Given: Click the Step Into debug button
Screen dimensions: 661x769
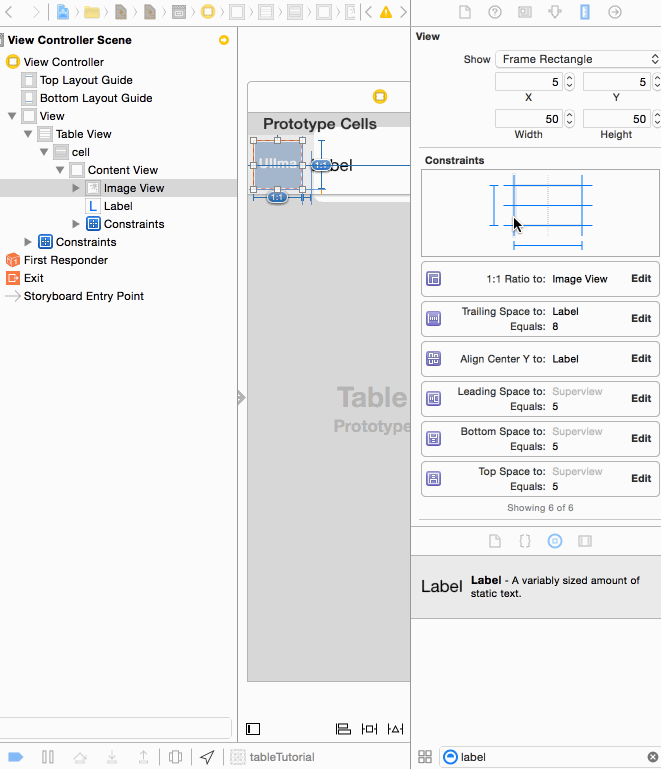Looking at the screenshot, I should pyautogui.click(x=112, y=757).
